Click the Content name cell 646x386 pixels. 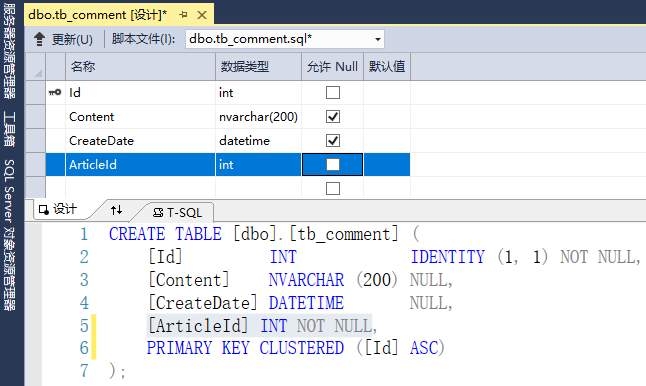140,117
